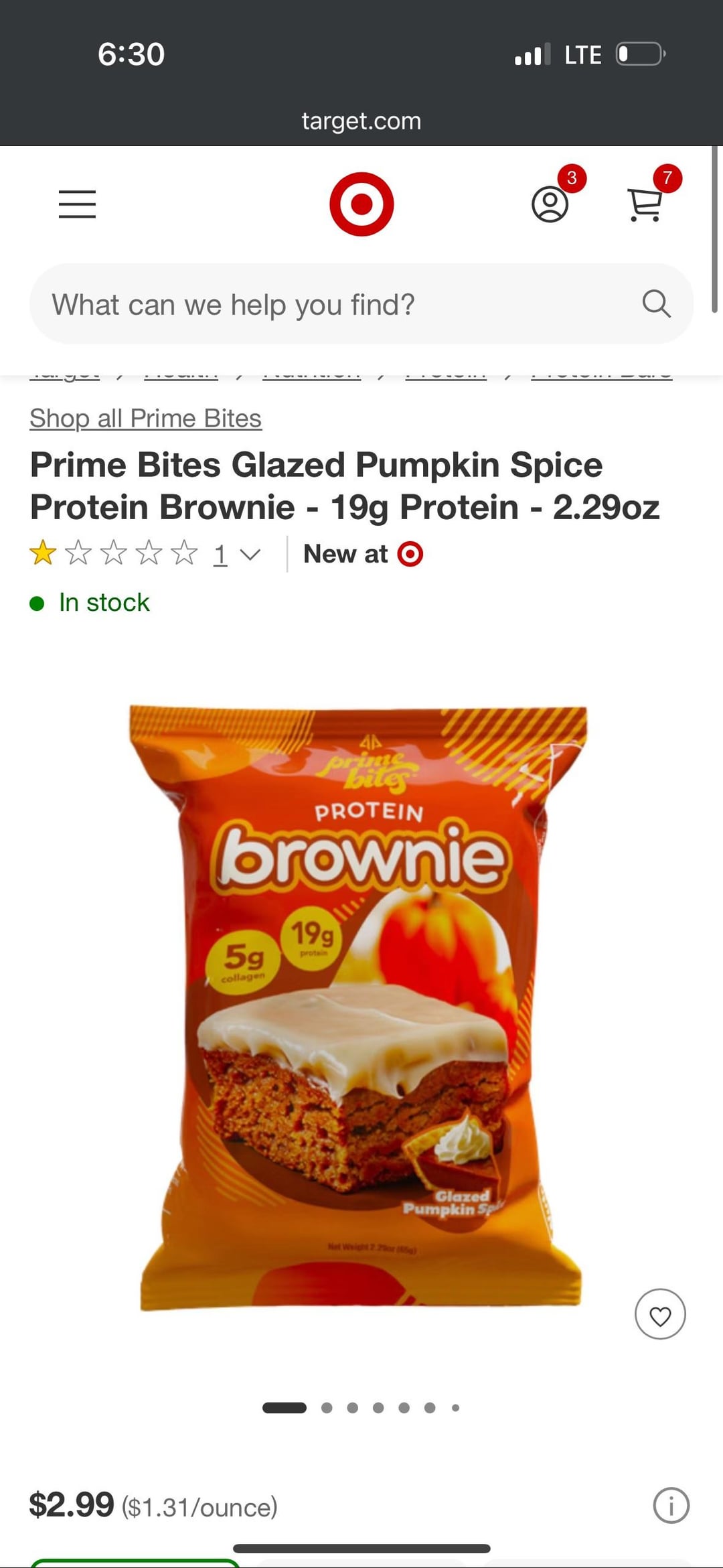
Task: Tap the star rating row
Action: [x=114, y=554]
